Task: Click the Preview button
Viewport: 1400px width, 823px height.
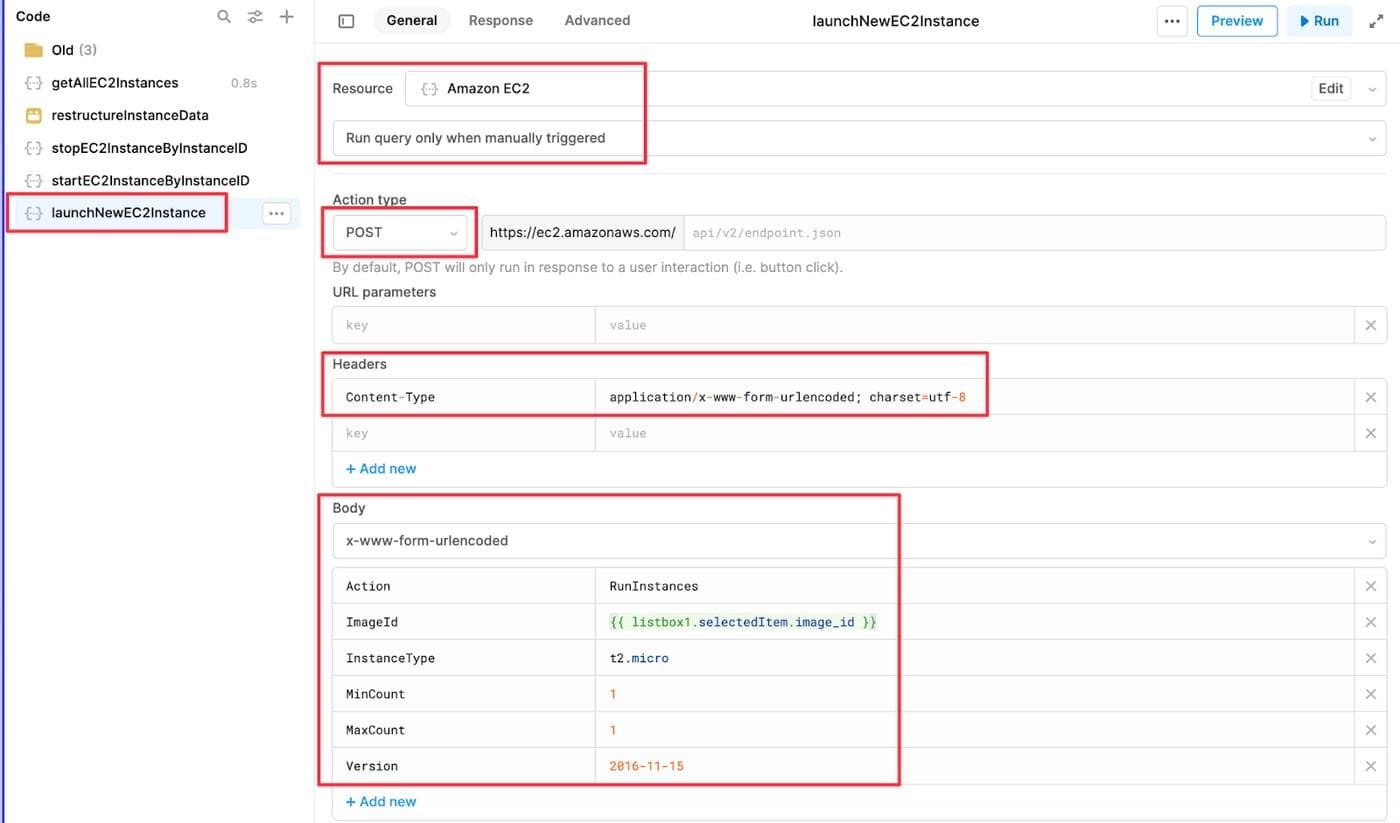Action: pyautogui.click(x=1236, y=20)
